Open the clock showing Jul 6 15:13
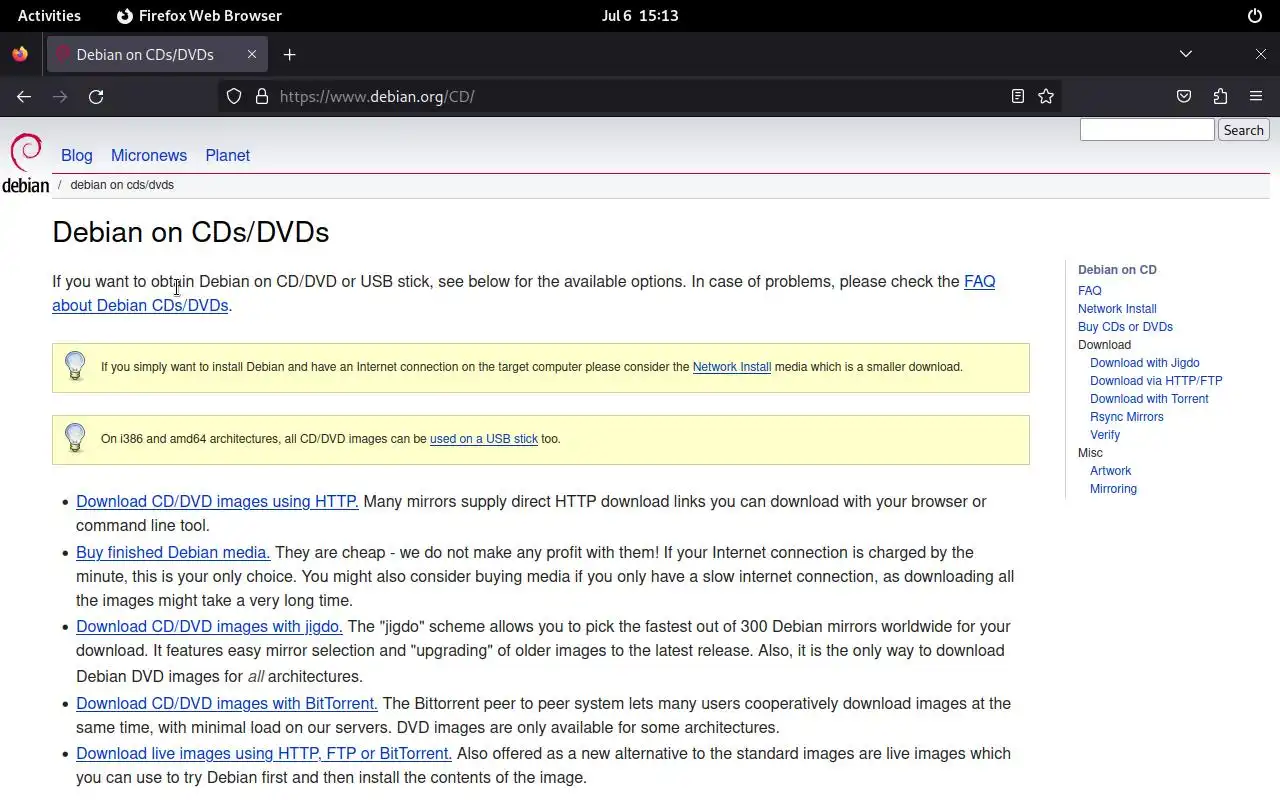The width and height of the screenshot is (1280, 800). (640, 16)
